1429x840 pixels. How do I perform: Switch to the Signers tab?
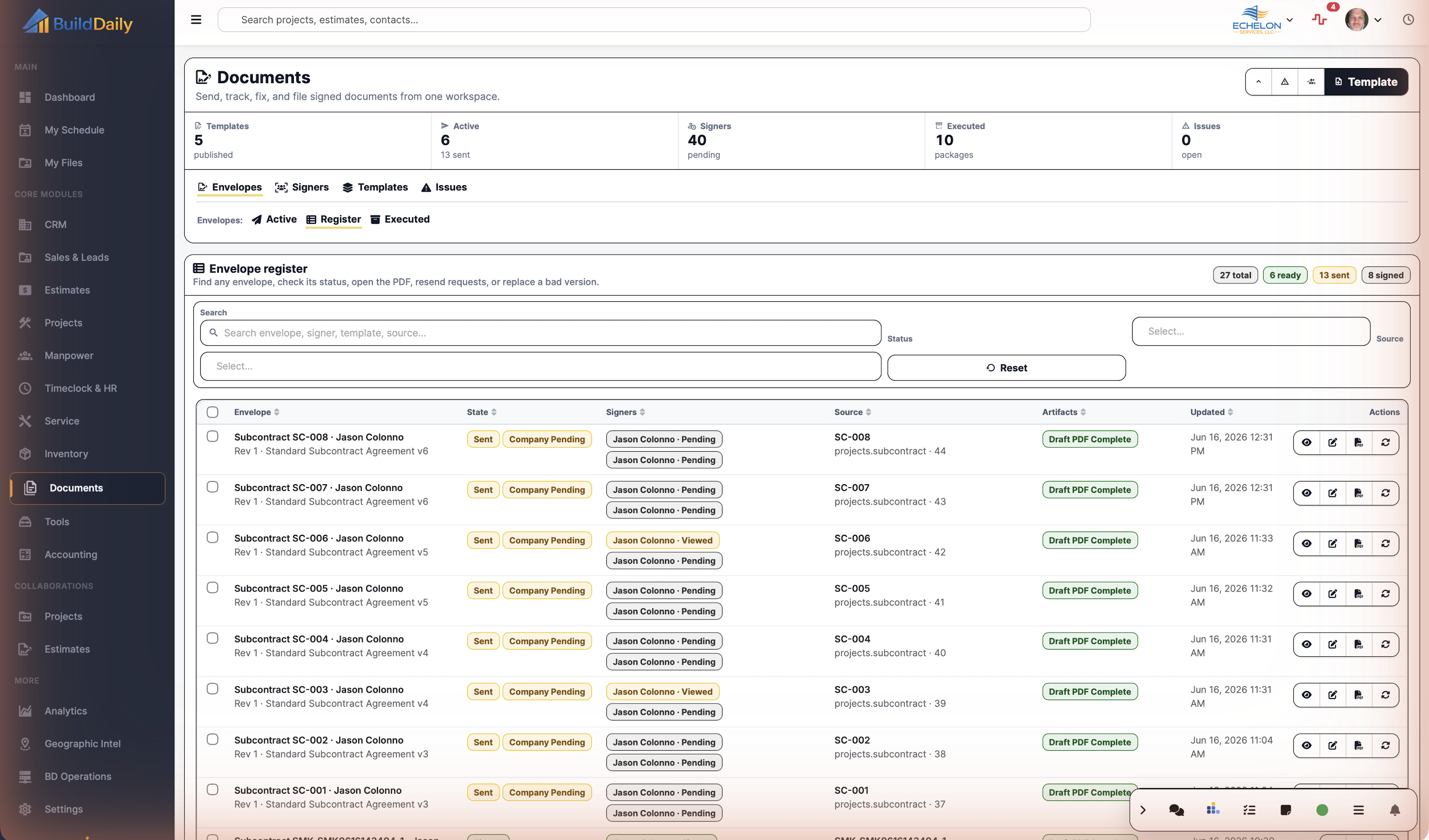point(301,187)
